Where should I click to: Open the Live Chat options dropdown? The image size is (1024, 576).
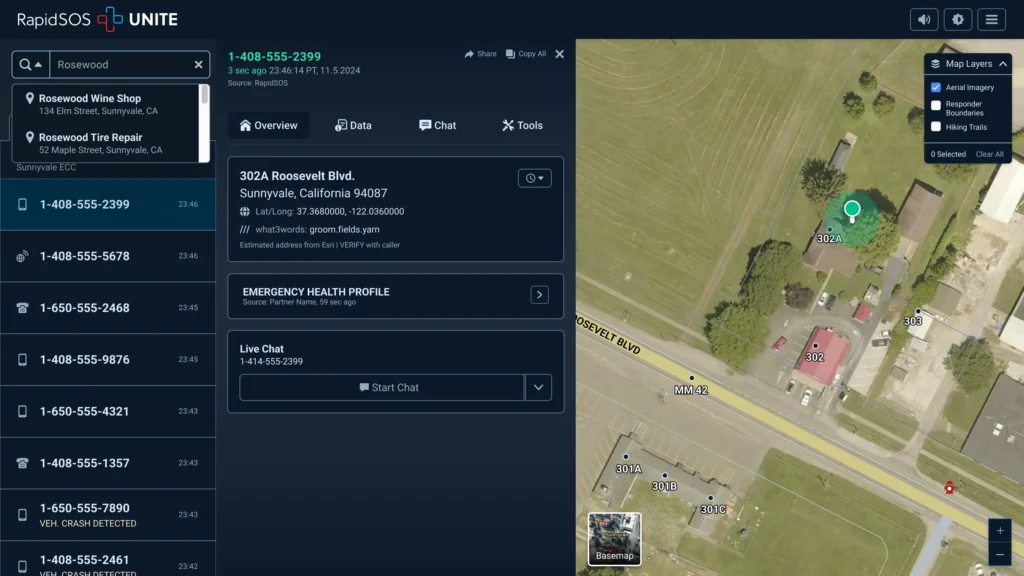coord(539,387)
